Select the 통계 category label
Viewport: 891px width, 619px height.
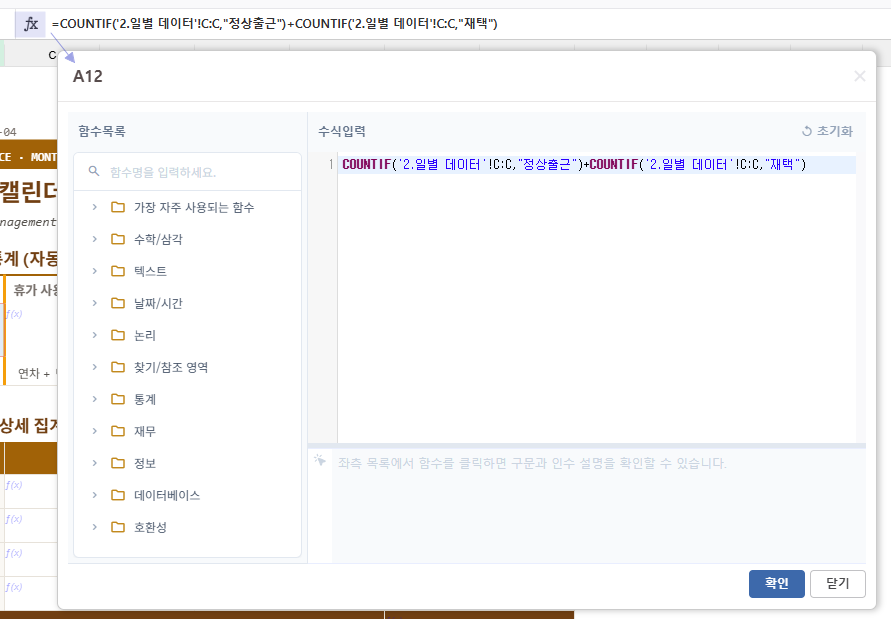point(144,400)
